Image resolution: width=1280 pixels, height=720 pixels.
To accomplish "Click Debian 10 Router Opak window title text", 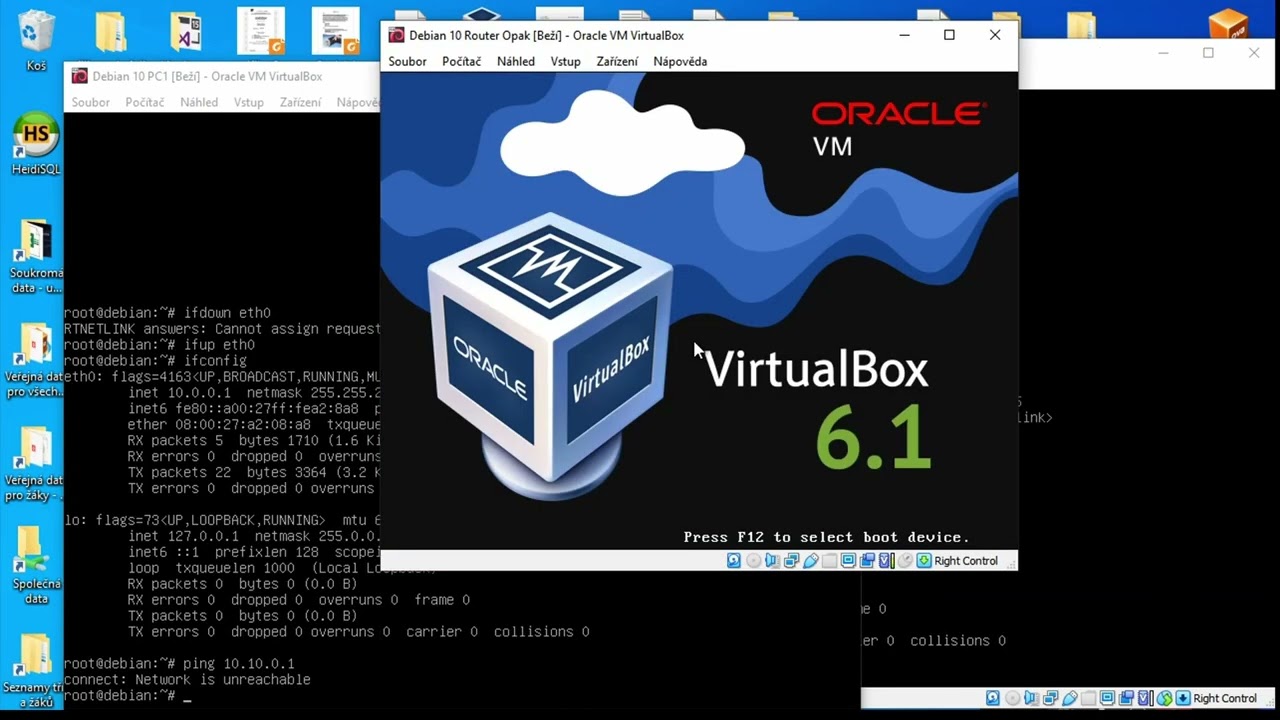I will pos(546,35).
